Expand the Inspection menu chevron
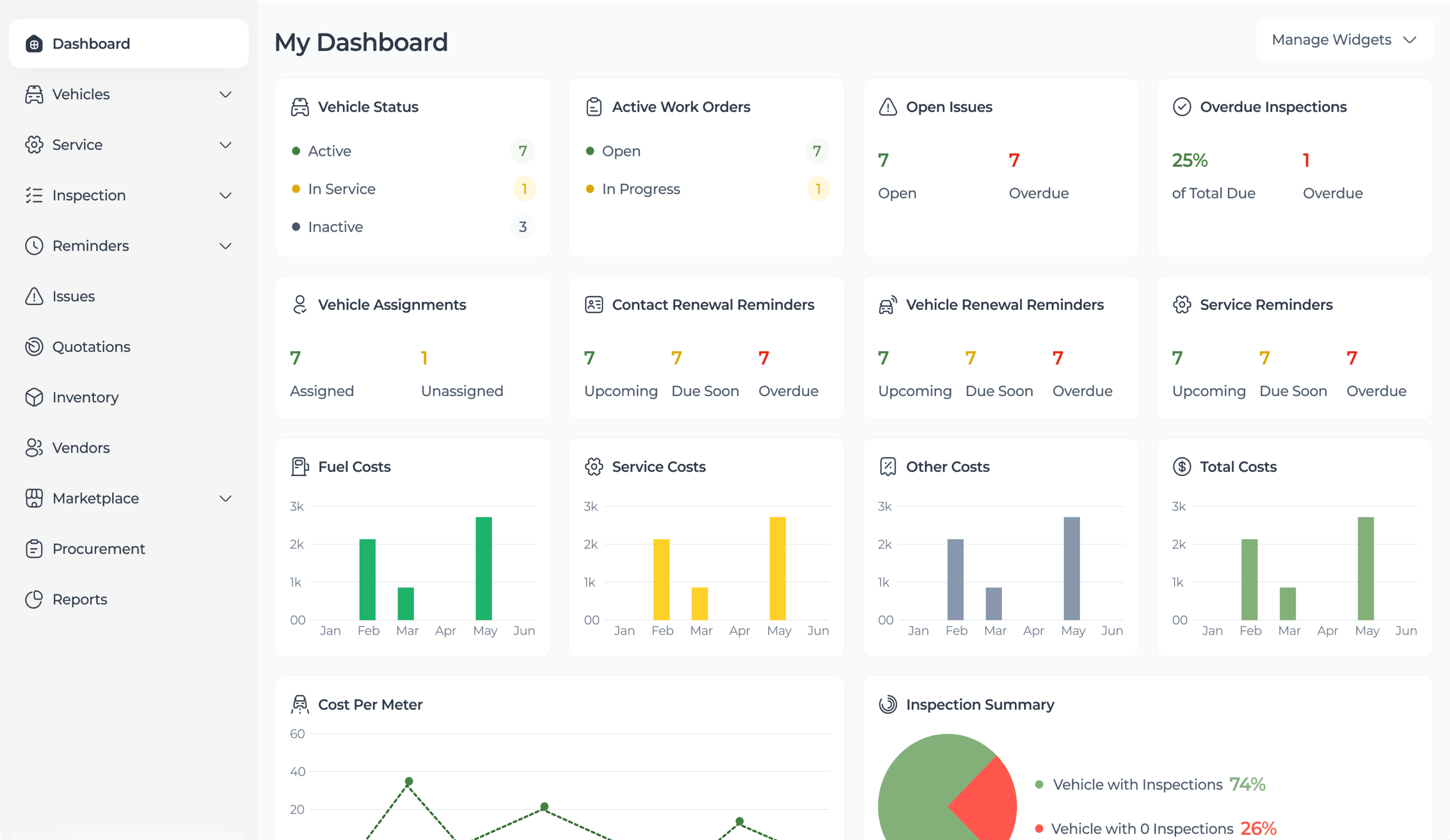Image resolution: width=1450 pixels, height=840 pixels. [226, 196]
